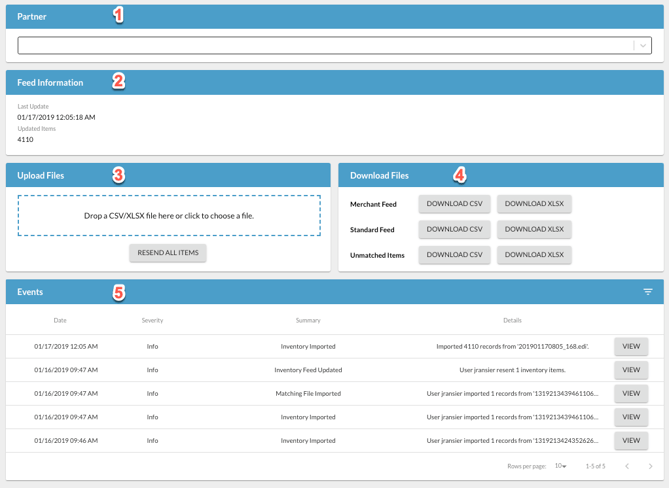
Task: Go to previous page of events
Action: click(x=627, y=466)
